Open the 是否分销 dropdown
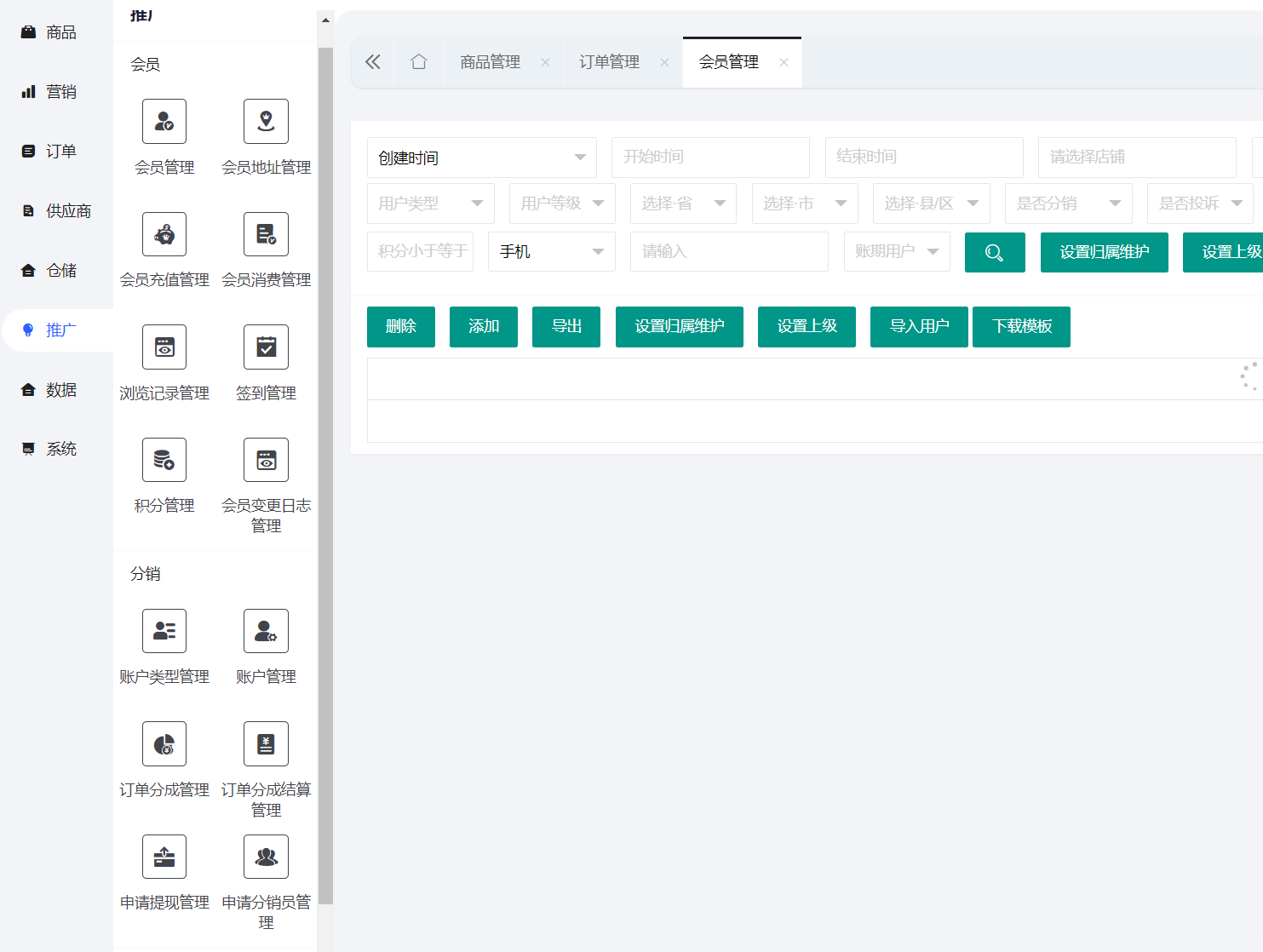The image size is (1263, 952). [1069, 204]
